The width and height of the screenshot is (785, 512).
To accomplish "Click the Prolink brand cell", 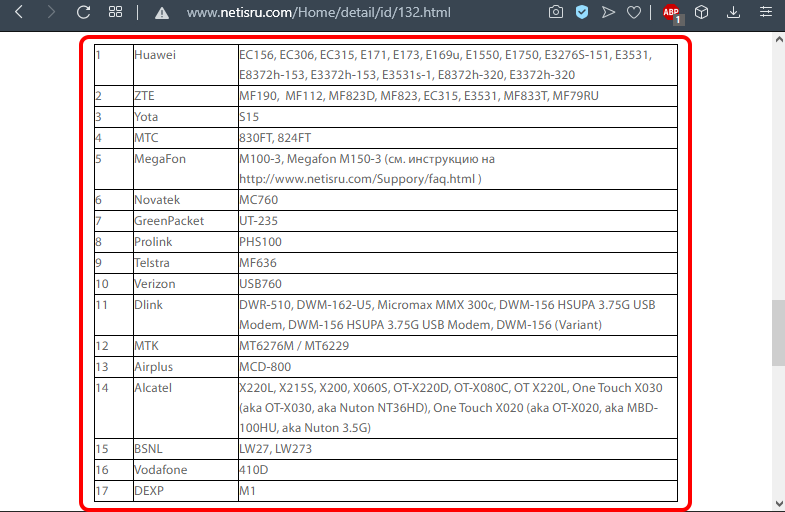I will coord(186,242).
